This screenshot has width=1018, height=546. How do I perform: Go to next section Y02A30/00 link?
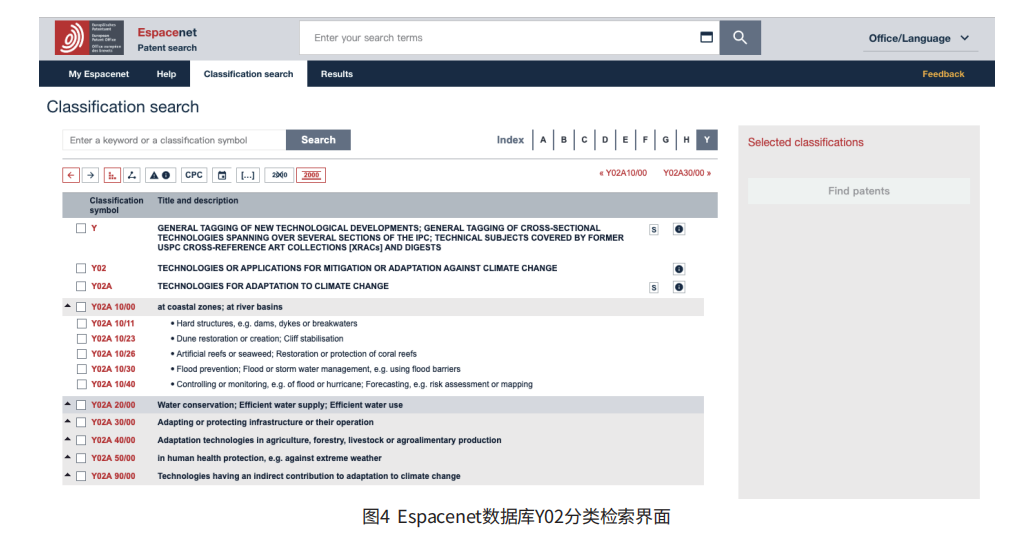pos(687,173)
